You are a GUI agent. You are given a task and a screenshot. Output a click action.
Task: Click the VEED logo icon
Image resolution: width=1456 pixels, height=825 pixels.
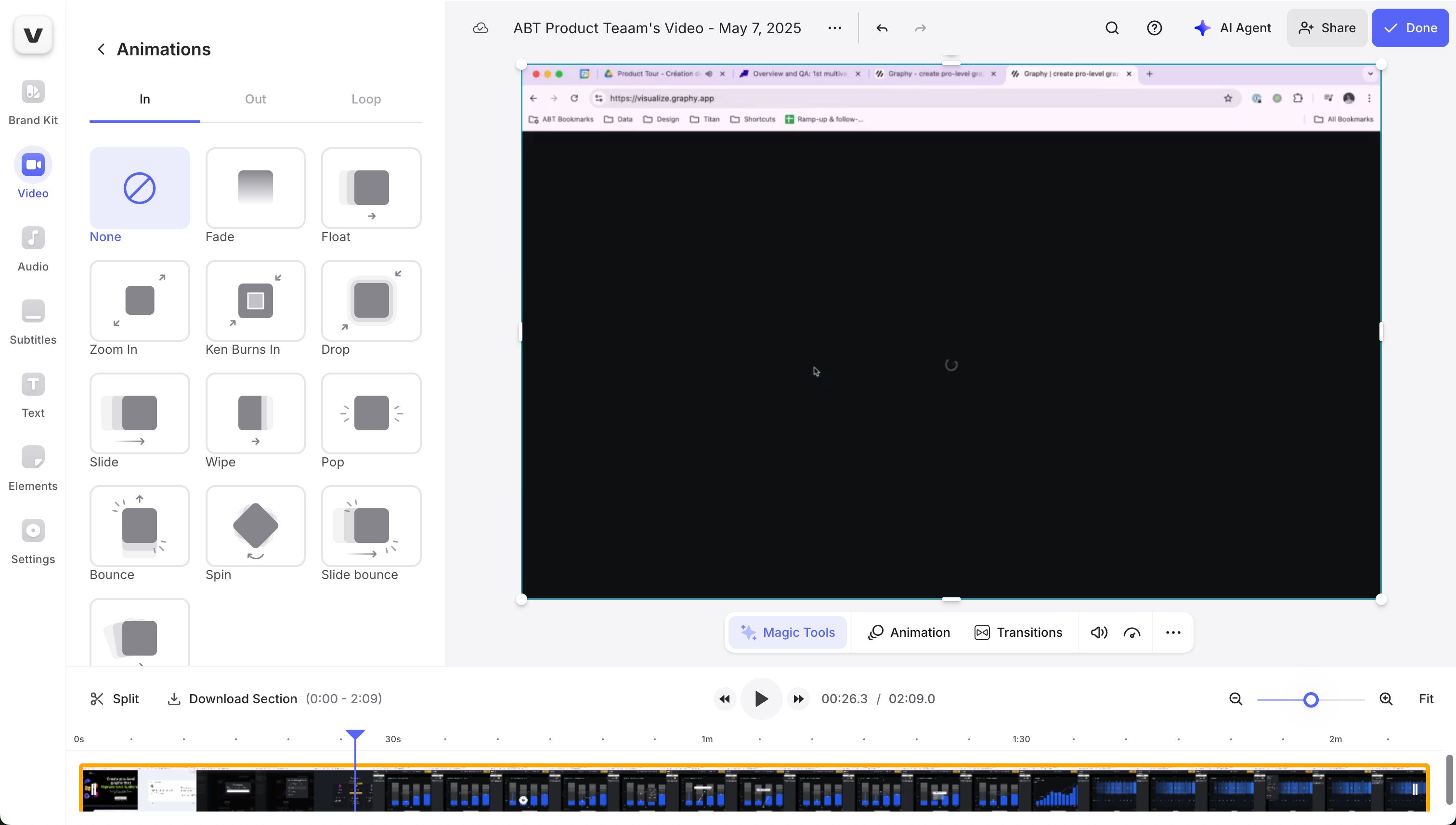[x=33, y=35]
